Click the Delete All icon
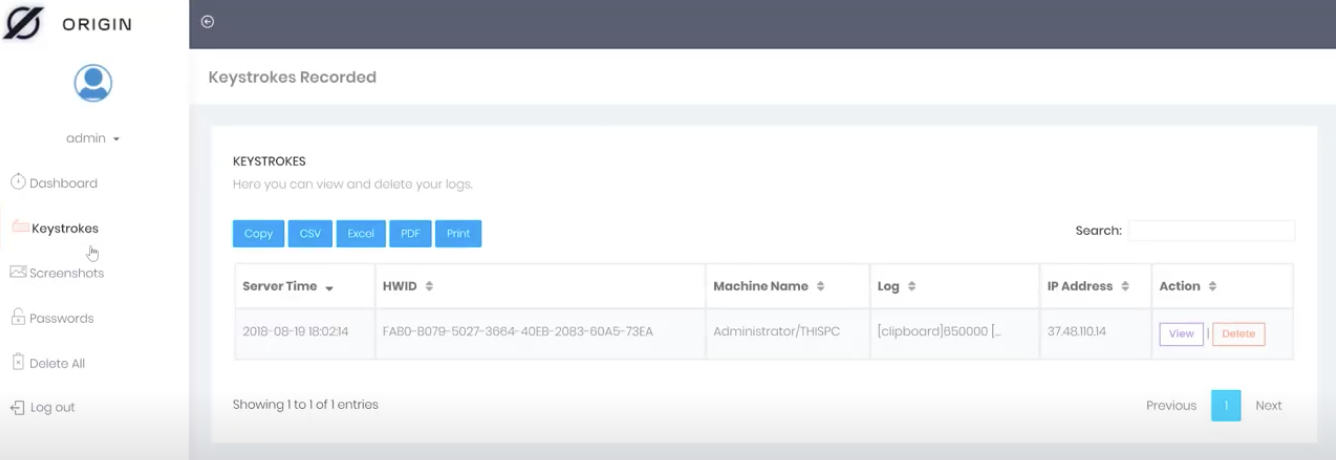1336x460 pixels. 18,362
